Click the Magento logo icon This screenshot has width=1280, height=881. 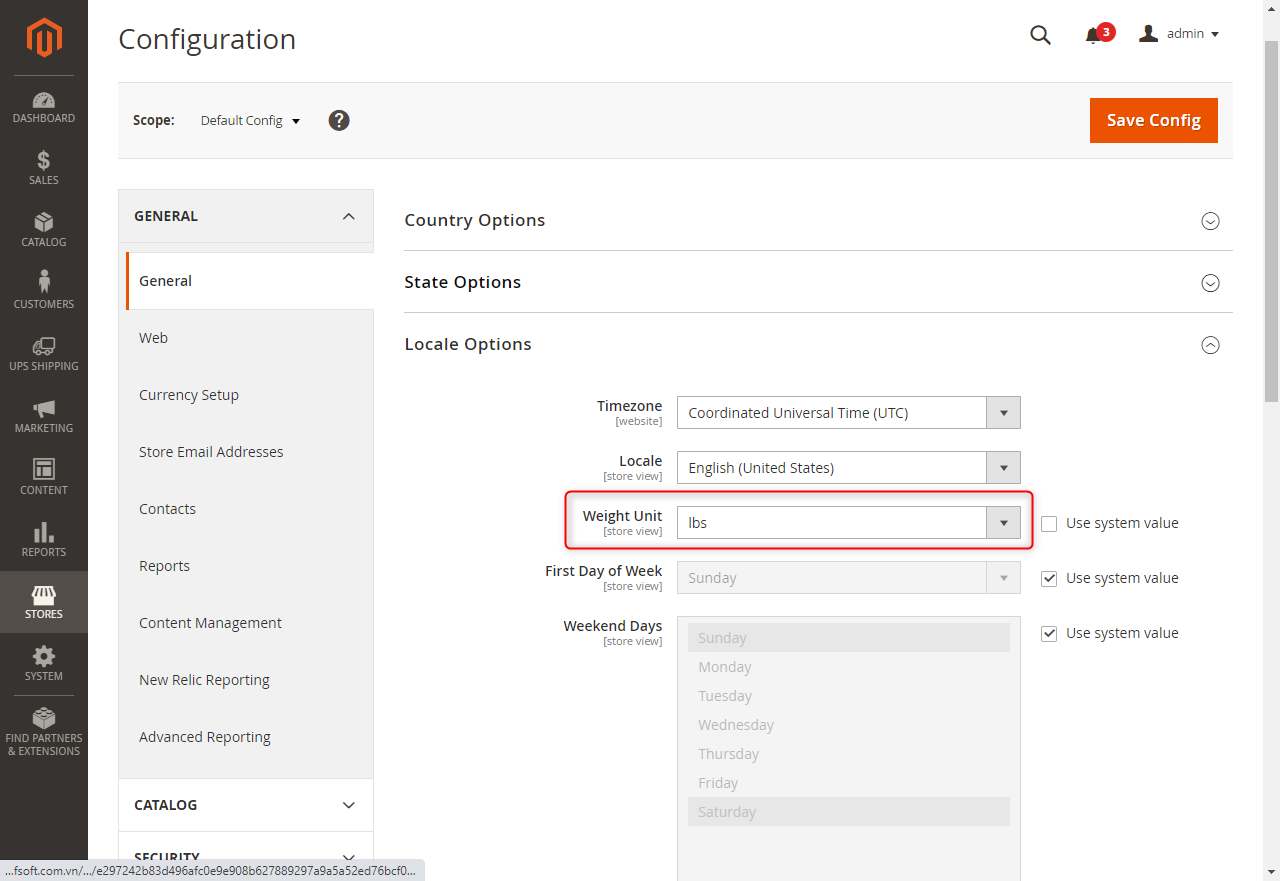[44, 38]
